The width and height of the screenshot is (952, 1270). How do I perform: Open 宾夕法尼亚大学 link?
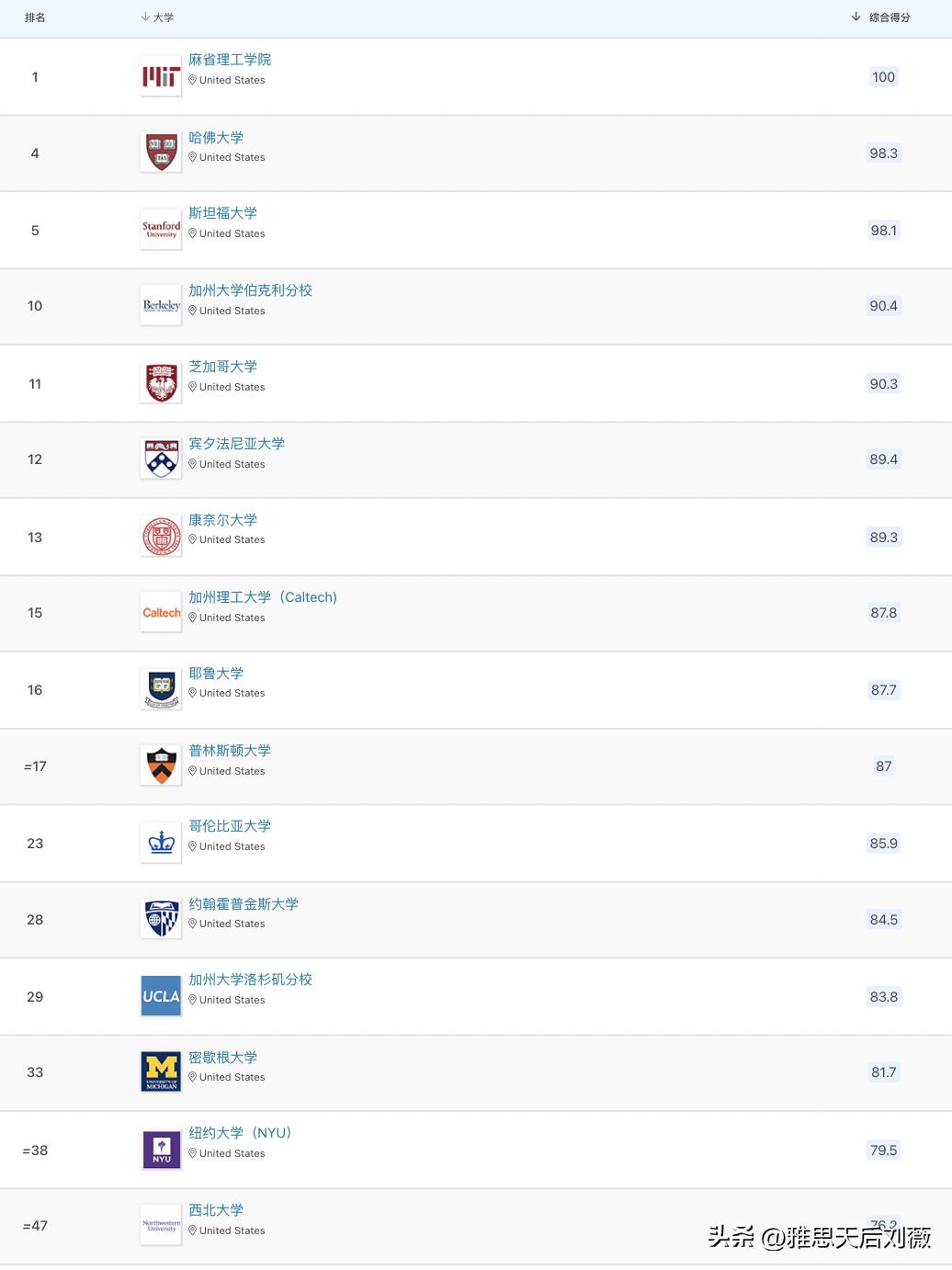coord(236,444)
